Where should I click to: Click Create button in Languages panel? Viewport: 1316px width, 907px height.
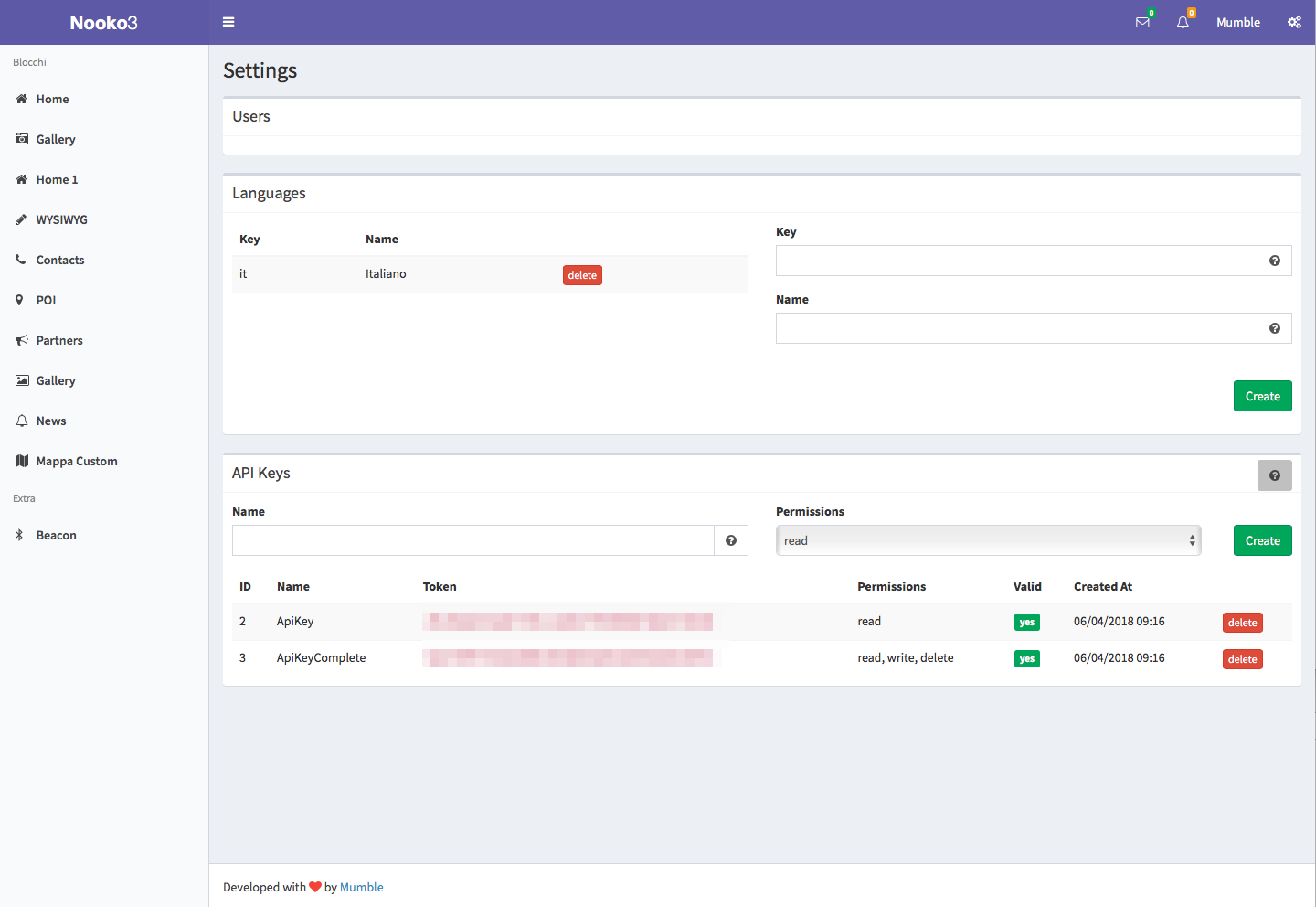(1262, 396)
